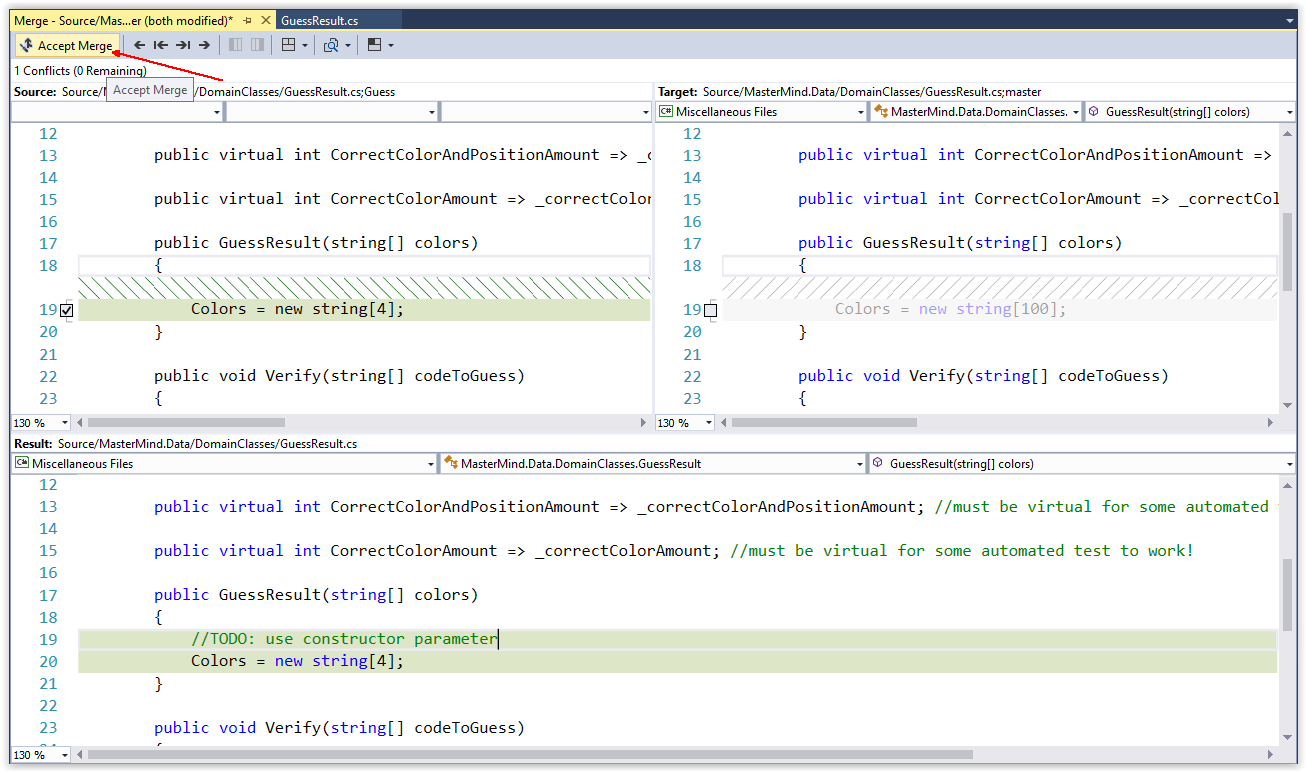Open source pane 130 % zoom dropdown

click(41, 423)
